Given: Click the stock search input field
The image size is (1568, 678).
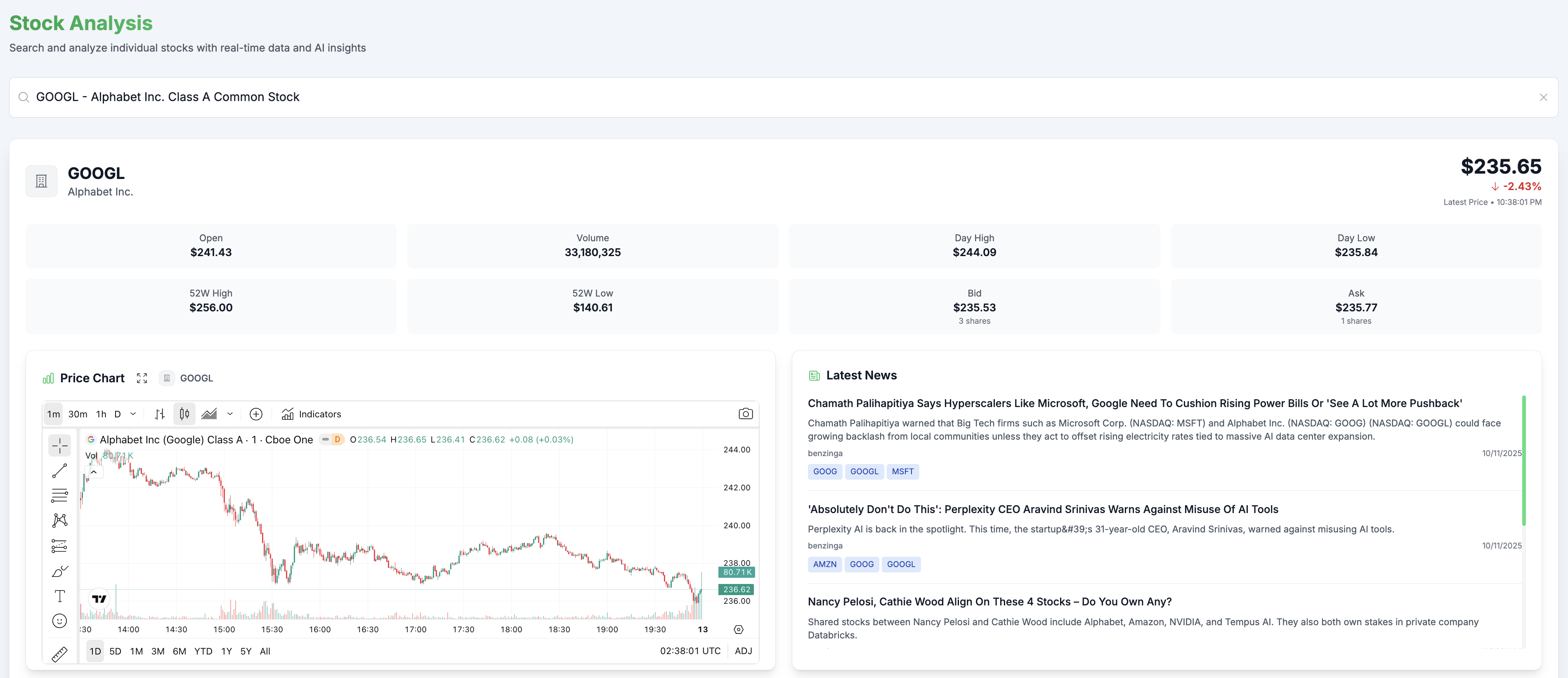Looking at the screenshot, I should pos(784,97).
